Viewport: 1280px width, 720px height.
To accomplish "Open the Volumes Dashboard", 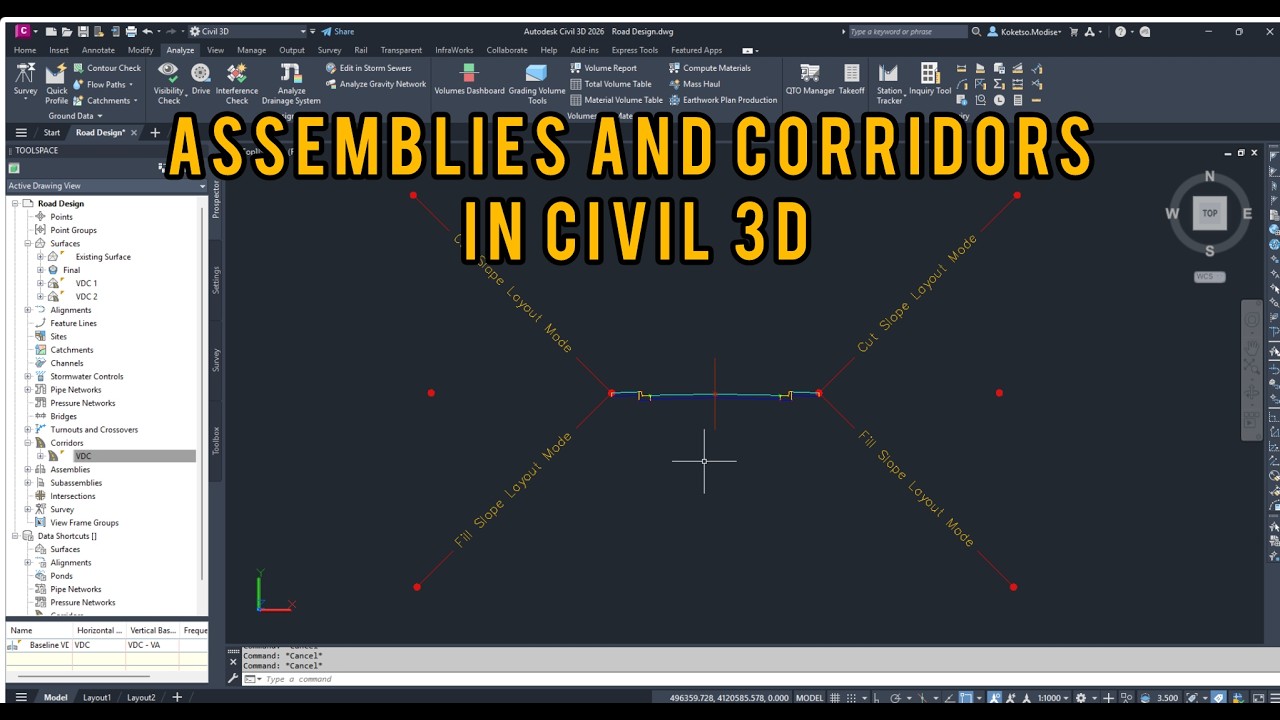I will click(x=469, y=80).
